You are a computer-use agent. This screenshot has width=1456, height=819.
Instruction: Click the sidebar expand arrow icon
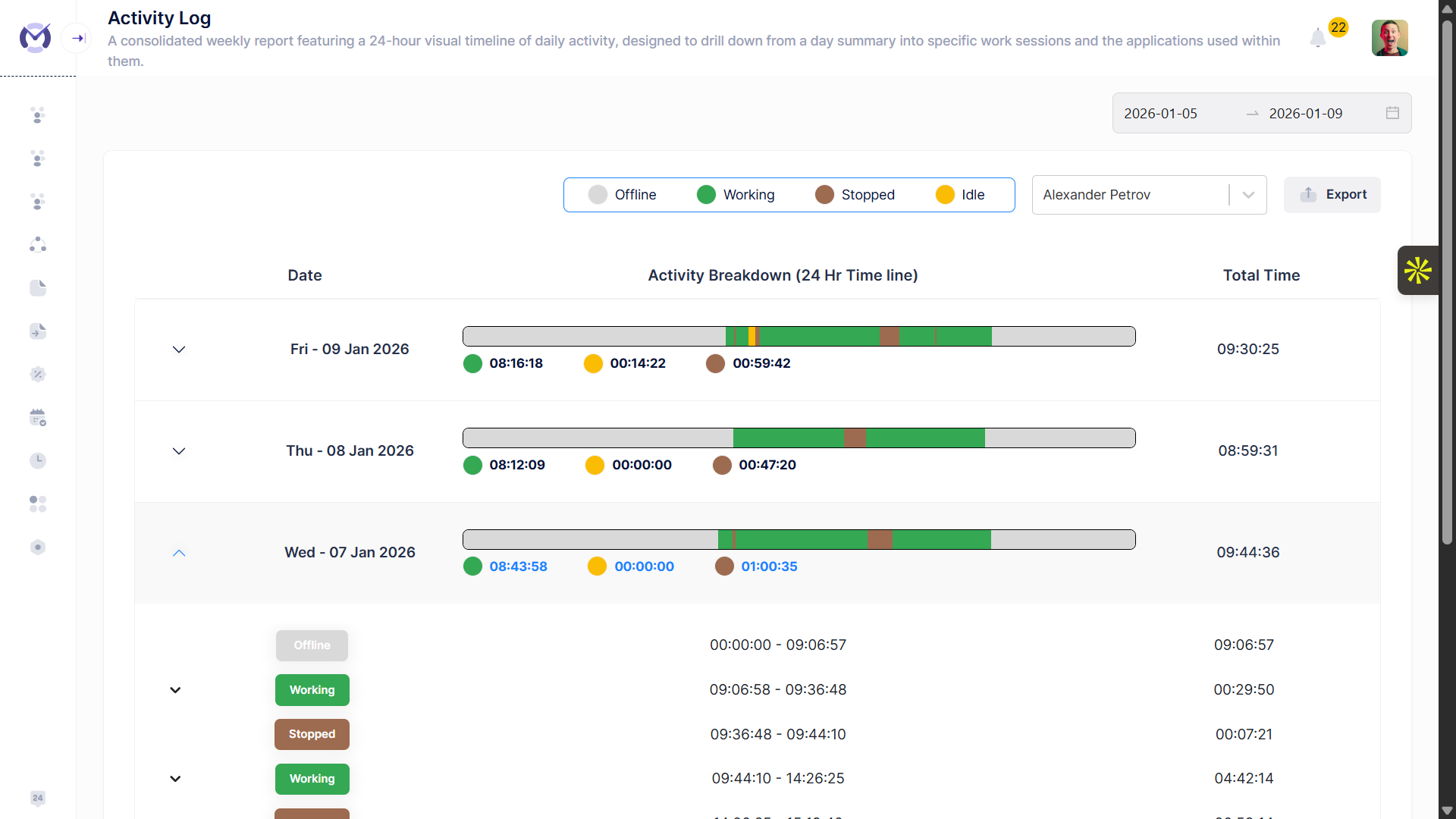[x=77, y=38]
